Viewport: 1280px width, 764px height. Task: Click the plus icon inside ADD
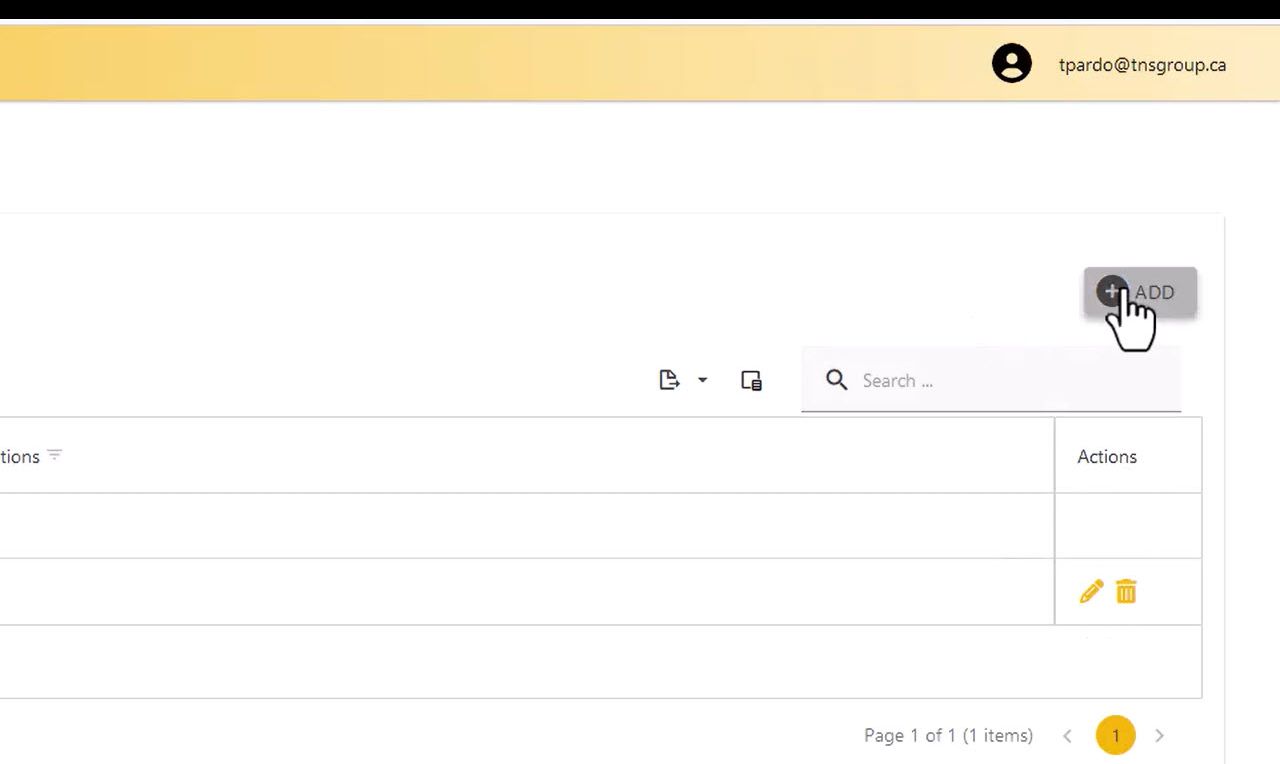click(x=1110, y=291)
